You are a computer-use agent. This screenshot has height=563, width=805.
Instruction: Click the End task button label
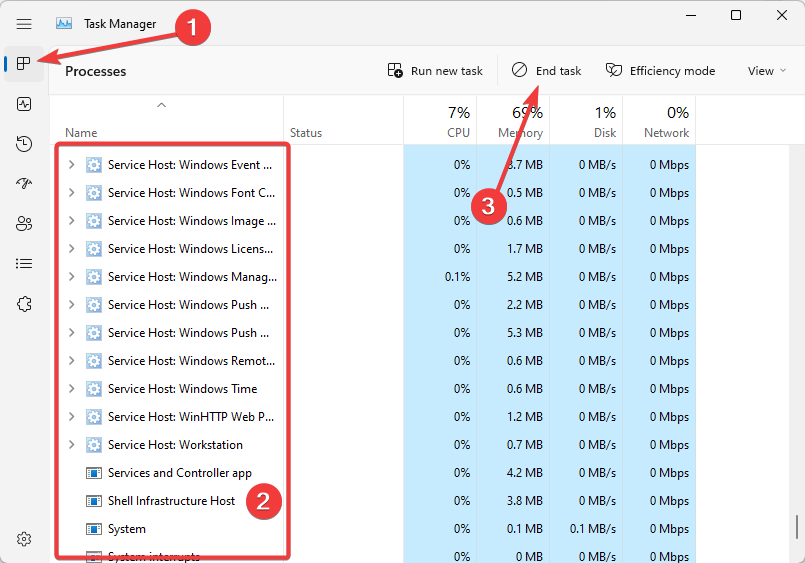click(x=559, y=71)
